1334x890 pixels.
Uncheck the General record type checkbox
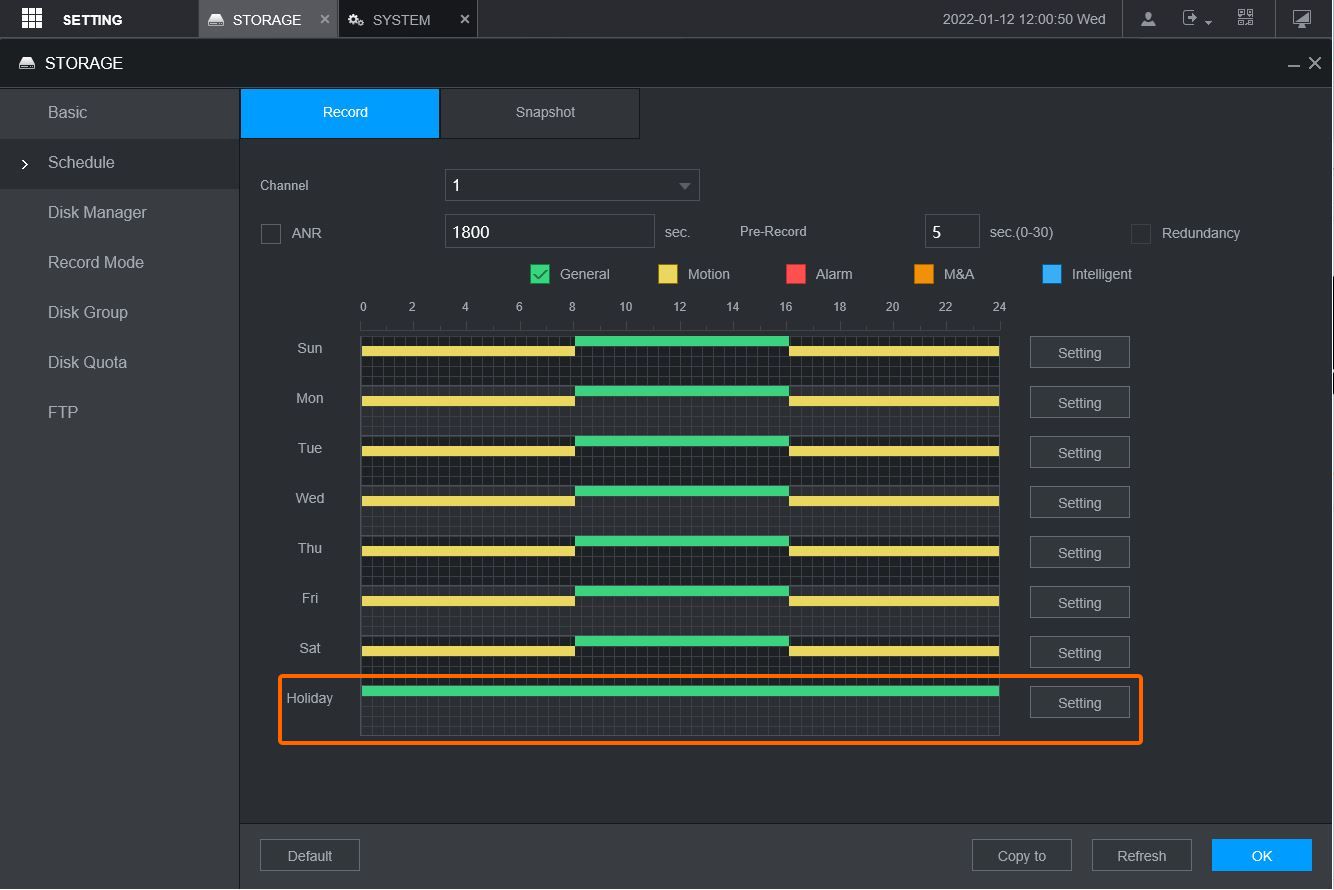[540, 274]
